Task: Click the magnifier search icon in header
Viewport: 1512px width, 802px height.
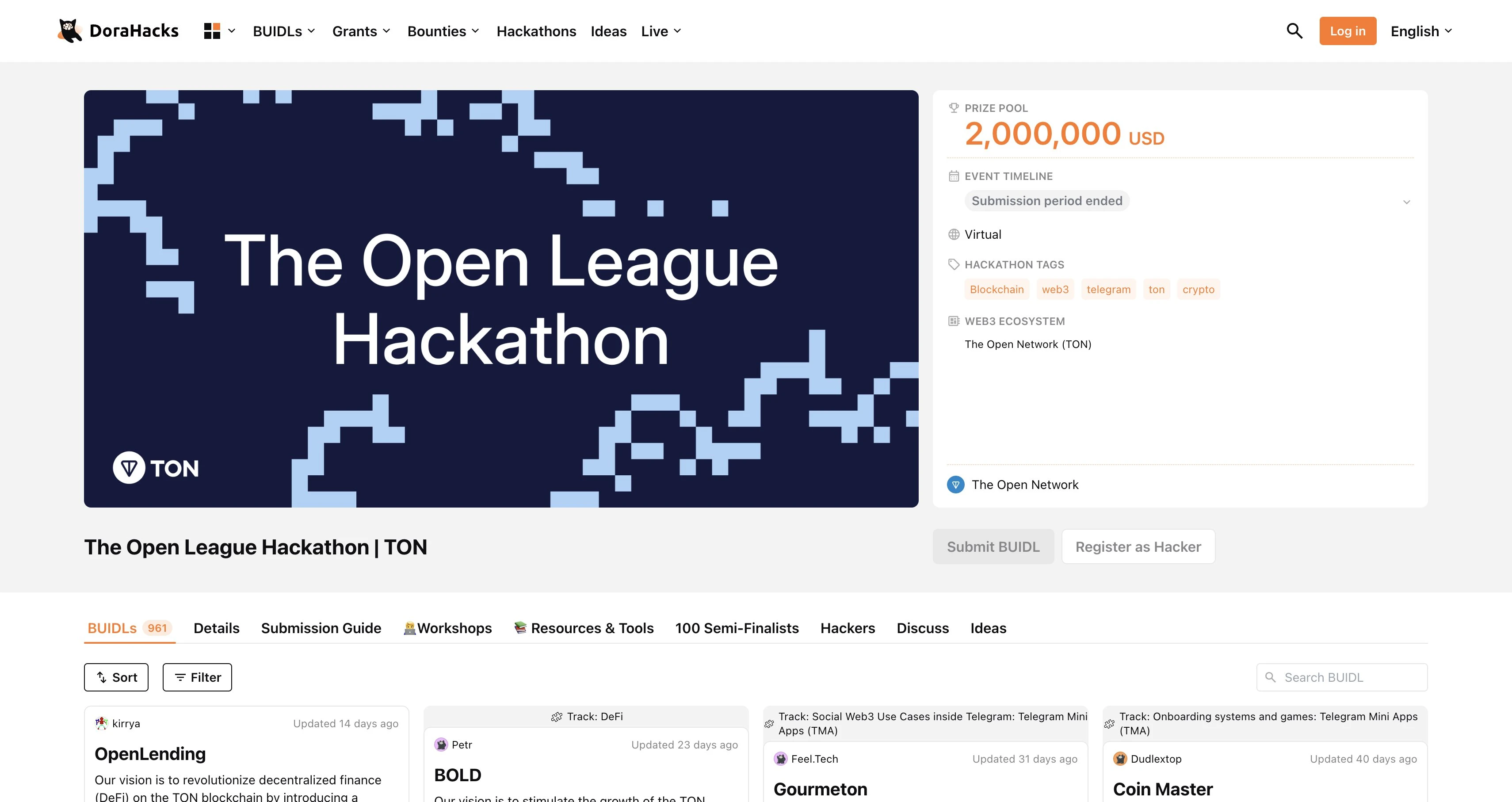Action: pos(1294,31)
